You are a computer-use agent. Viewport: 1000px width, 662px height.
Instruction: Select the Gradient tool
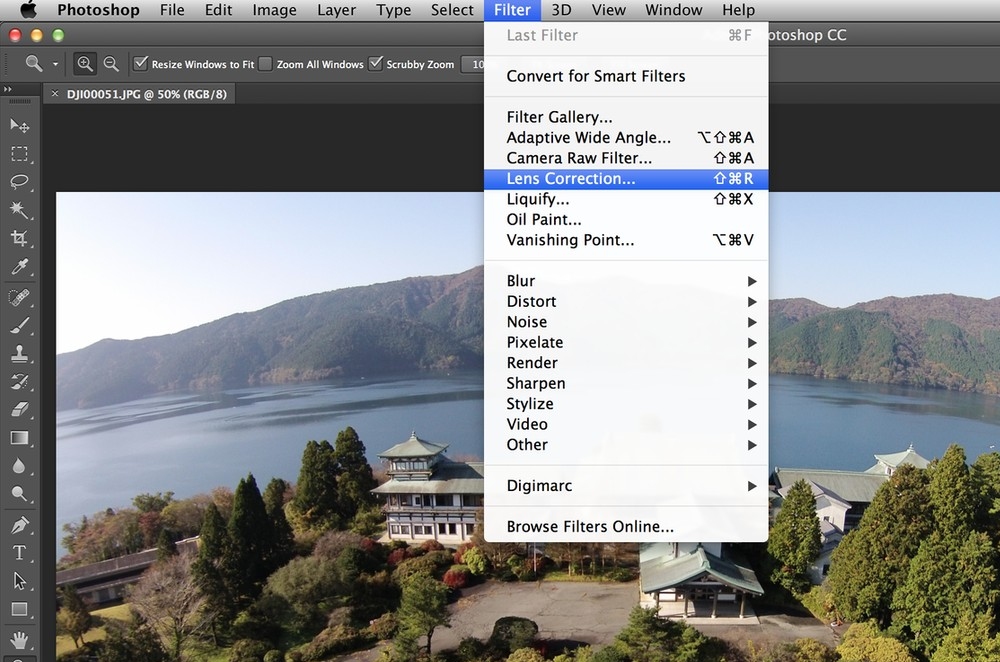(20, 438)
